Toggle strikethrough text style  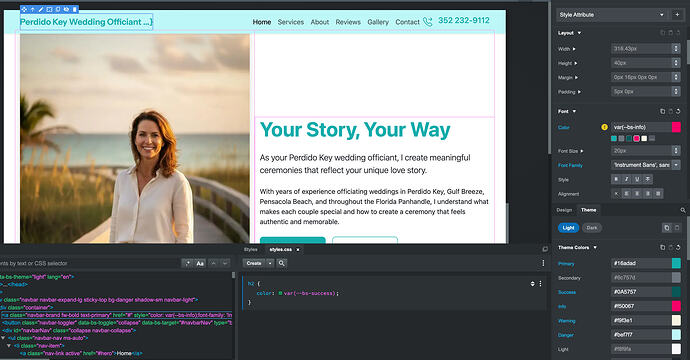647,180
